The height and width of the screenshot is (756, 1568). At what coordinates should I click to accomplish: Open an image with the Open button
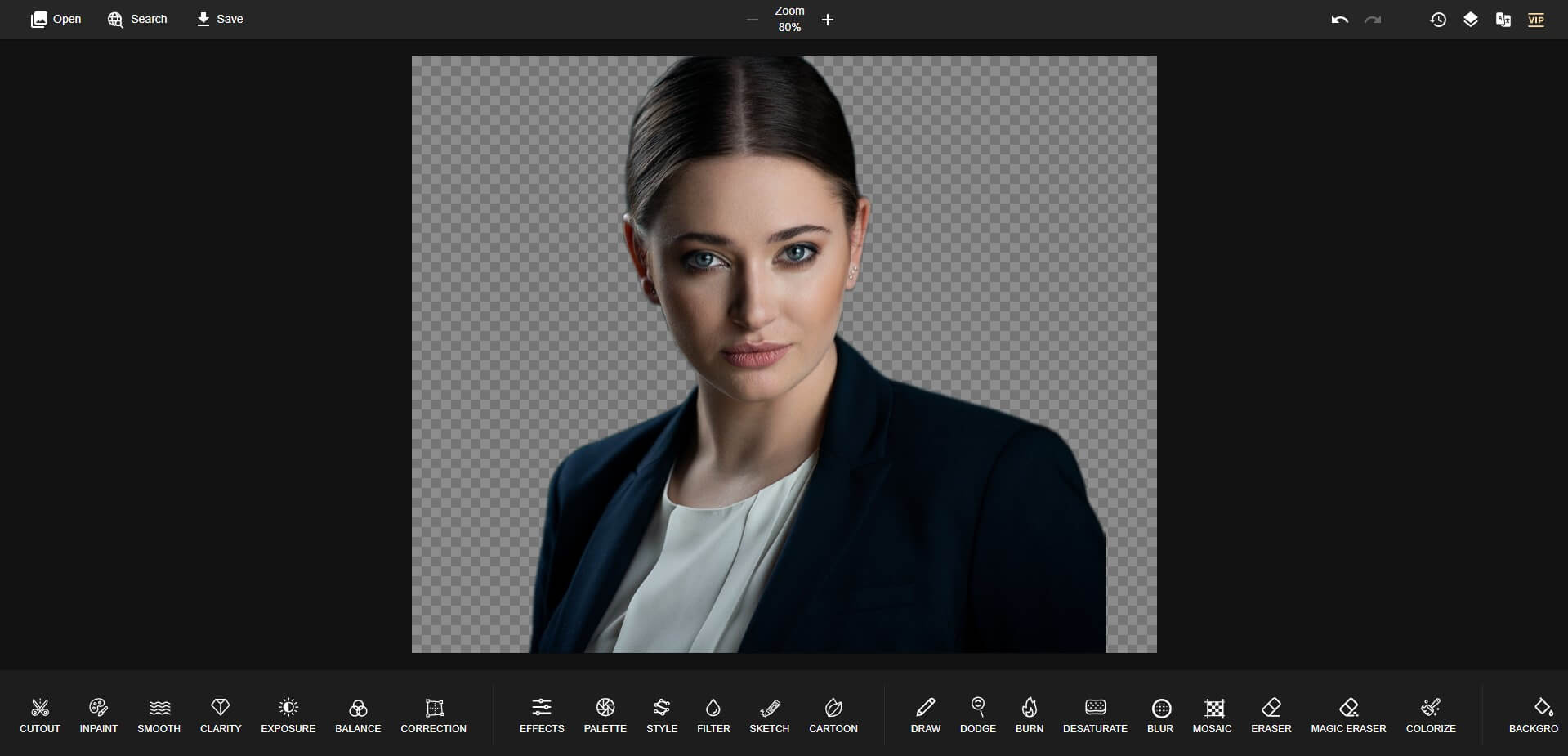pyautogui.click(x=55, y=19)
